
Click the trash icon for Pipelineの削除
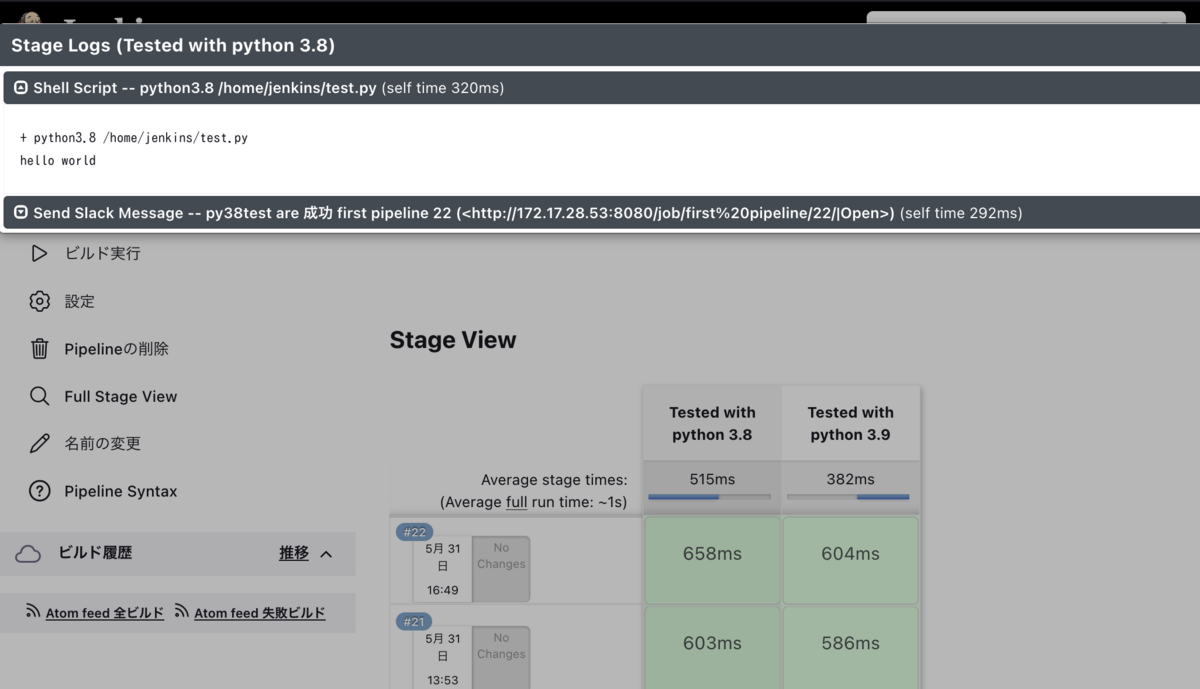39,349
